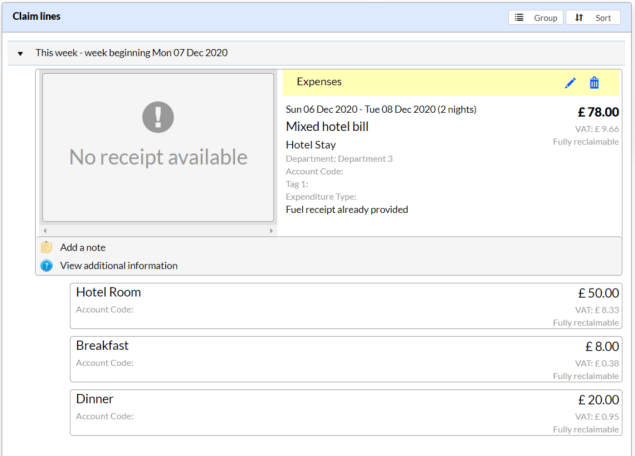Click the £ 78.00 total amount
This screenshot has height=456, width=635.
point(598,112)
